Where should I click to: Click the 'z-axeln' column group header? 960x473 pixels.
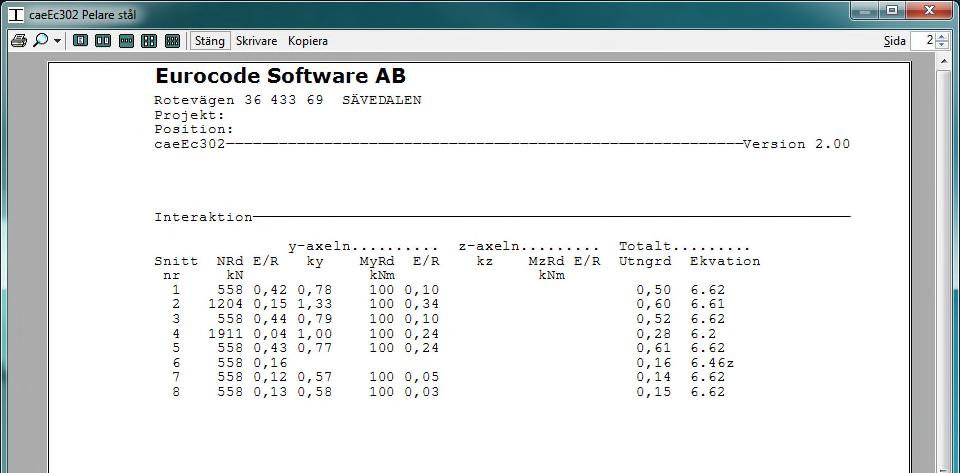pyautogui.click(x=490, y=247)
